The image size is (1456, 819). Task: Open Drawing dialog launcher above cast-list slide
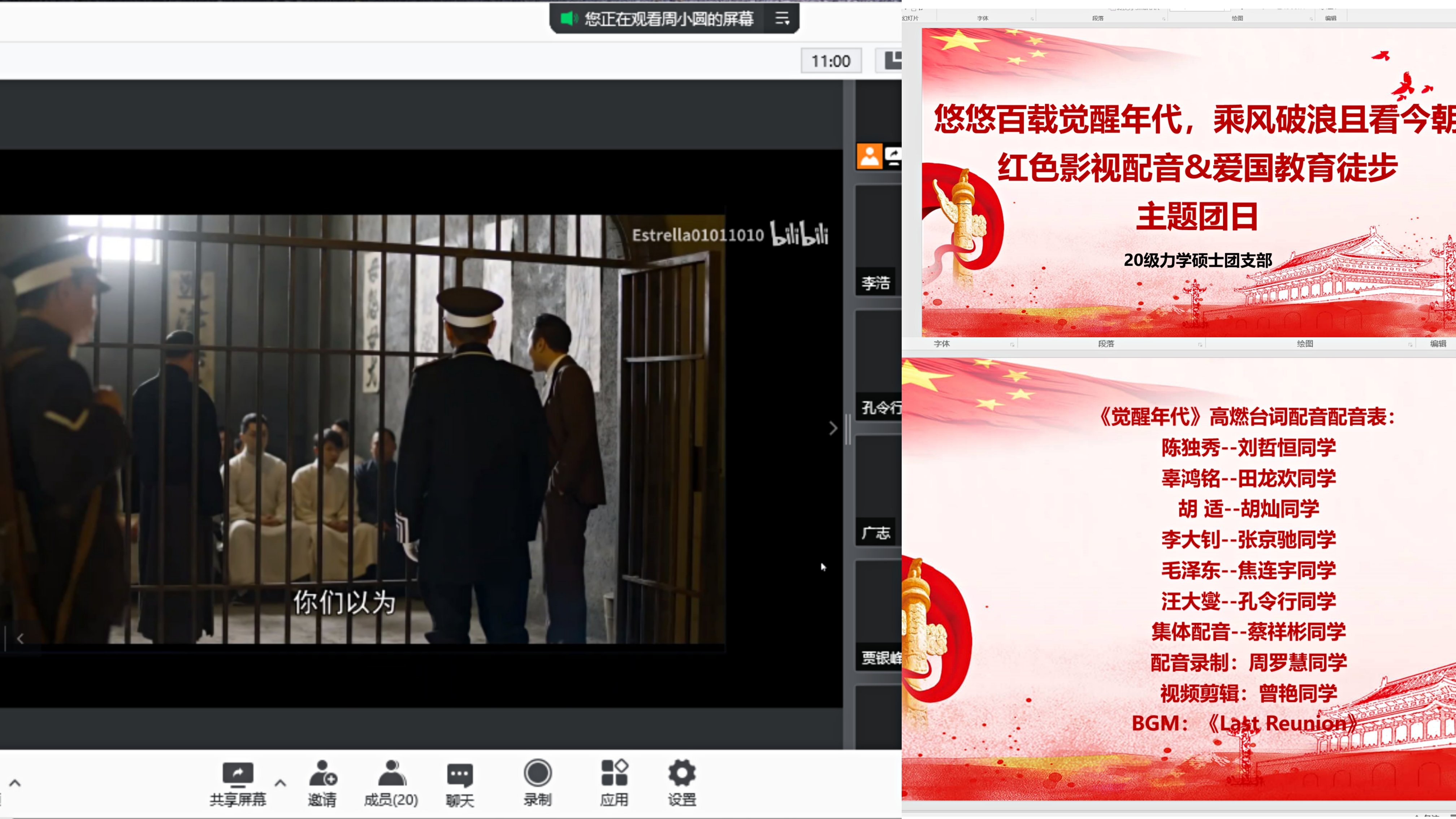pos(1410,344)
